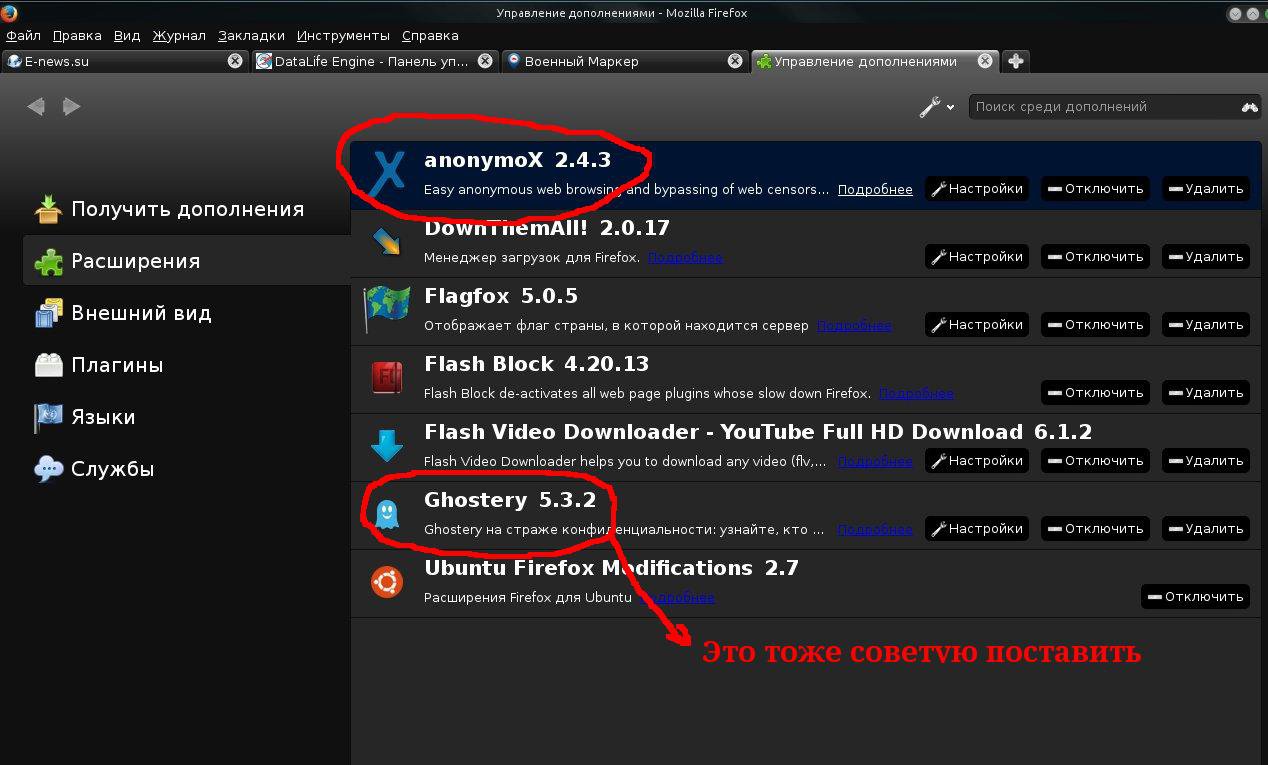Screen dimensions: 1268x765
Task: Click the anonymoX extension icon
Action: (x=386, y=173)
